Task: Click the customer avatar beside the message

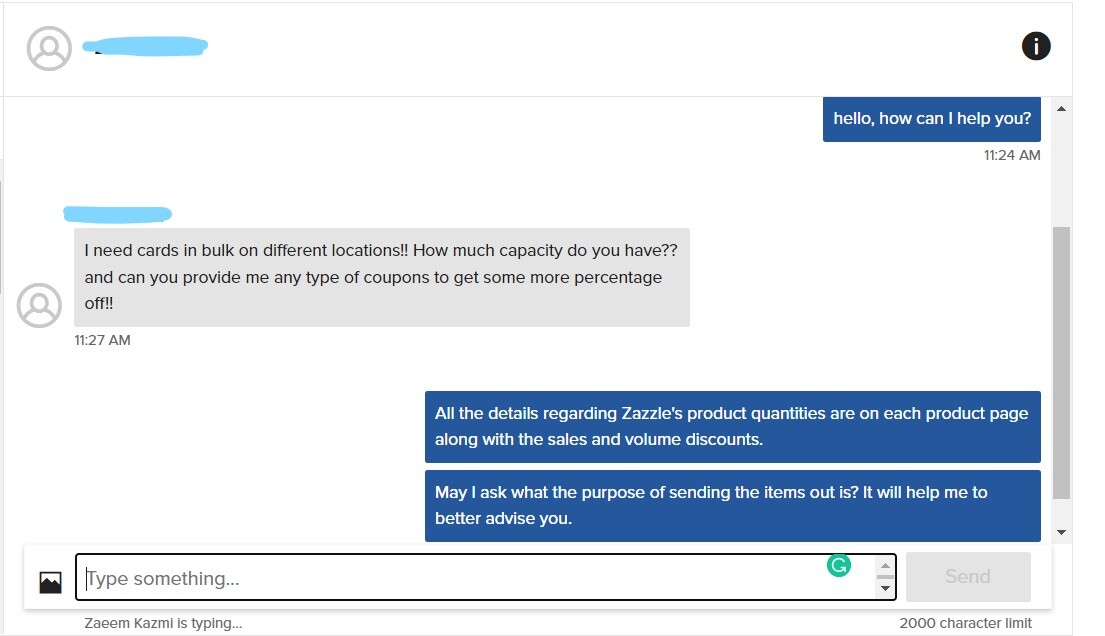Action: click(39, 305)
